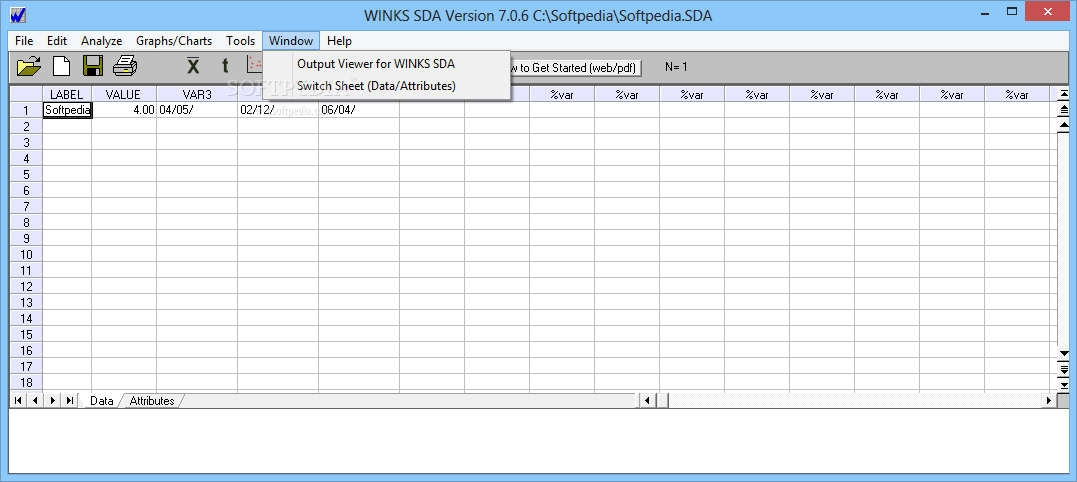Image resolution: width=1077 pixels, height=482 pixels.
Task: Run descriptive statistics via x-bar icon
Action: [194, 66]
